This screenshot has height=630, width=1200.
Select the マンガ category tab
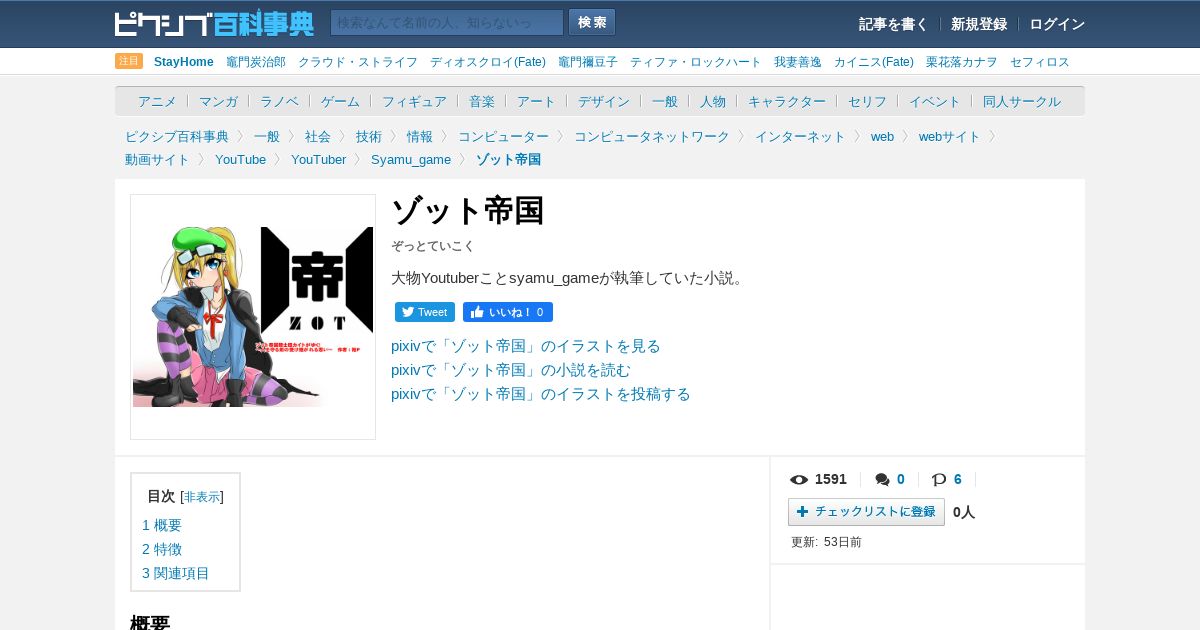(x=218, y=101)
